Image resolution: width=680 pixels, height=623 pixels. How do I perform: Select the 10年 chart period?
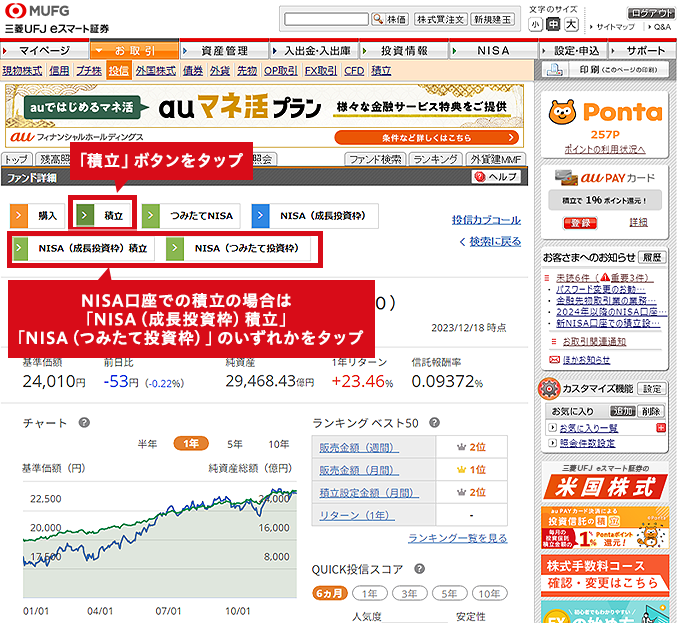click(278, 444)
